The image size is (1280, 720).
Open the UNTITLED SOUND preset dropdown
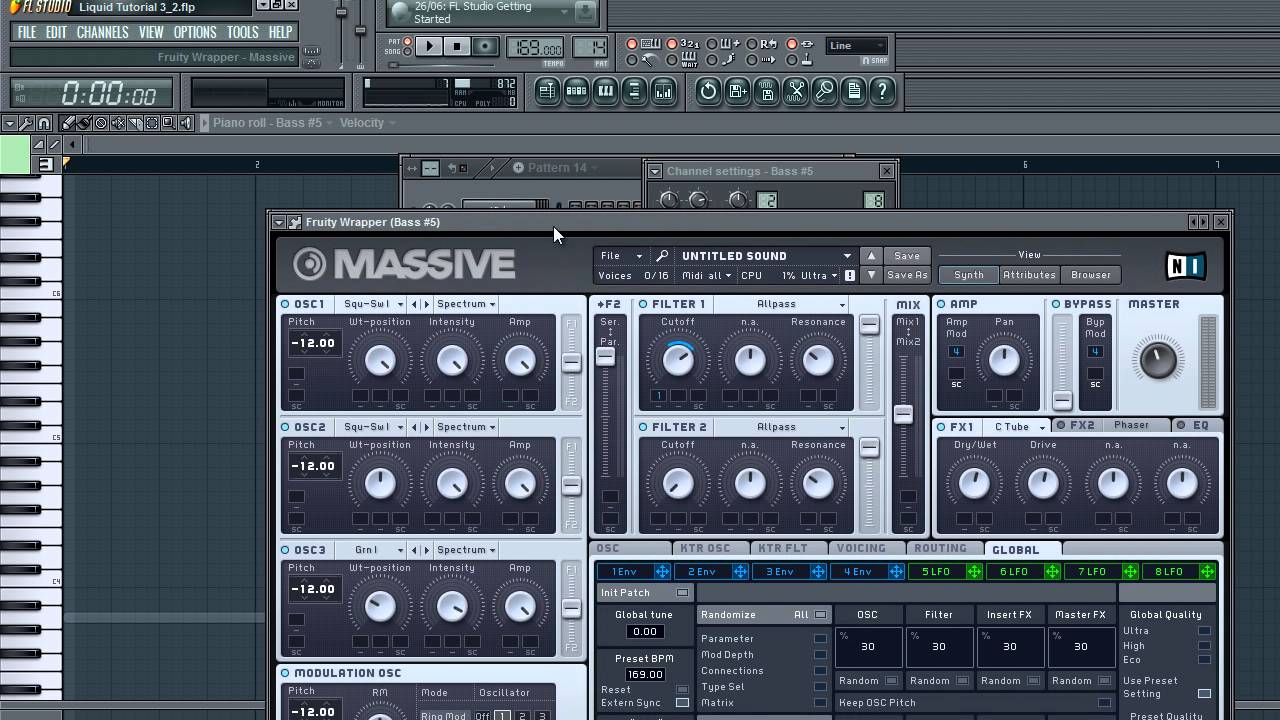click(765, 256)
